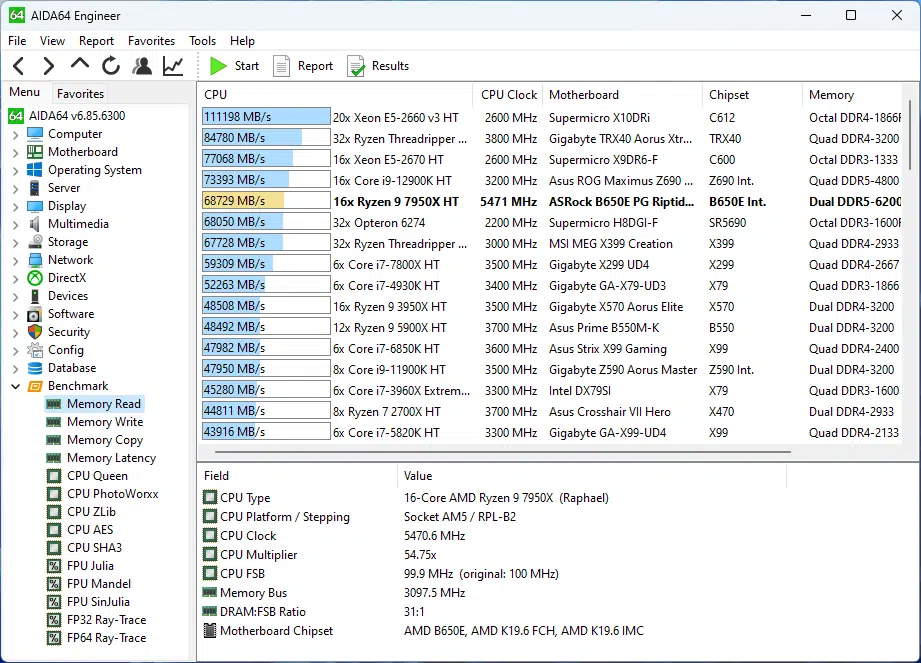The image size is (921, 663).
Task: Click the Results toolbar button label
Action: click(x=390, y=66)
